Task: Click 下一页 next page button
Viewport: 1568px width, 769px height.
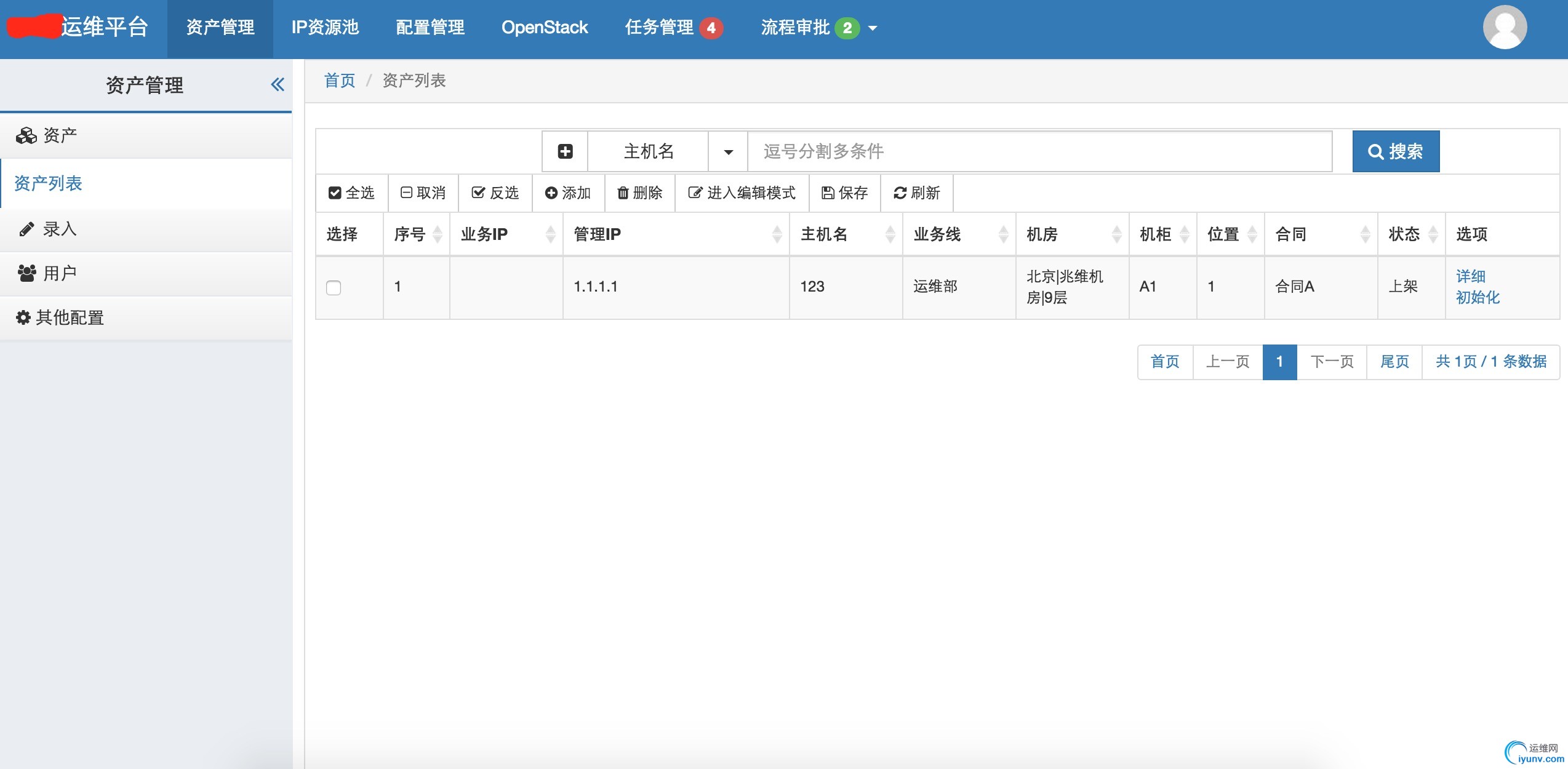Action: click(1332, 362)
